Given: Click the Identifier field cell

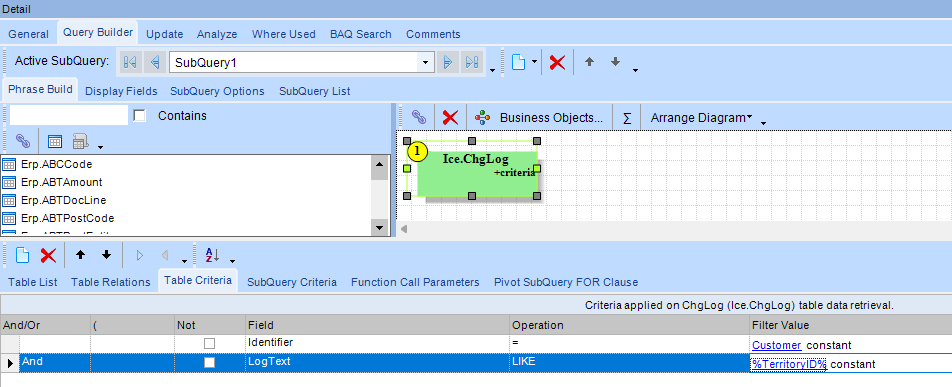Looking at the screenshot, I should (378, 343).
